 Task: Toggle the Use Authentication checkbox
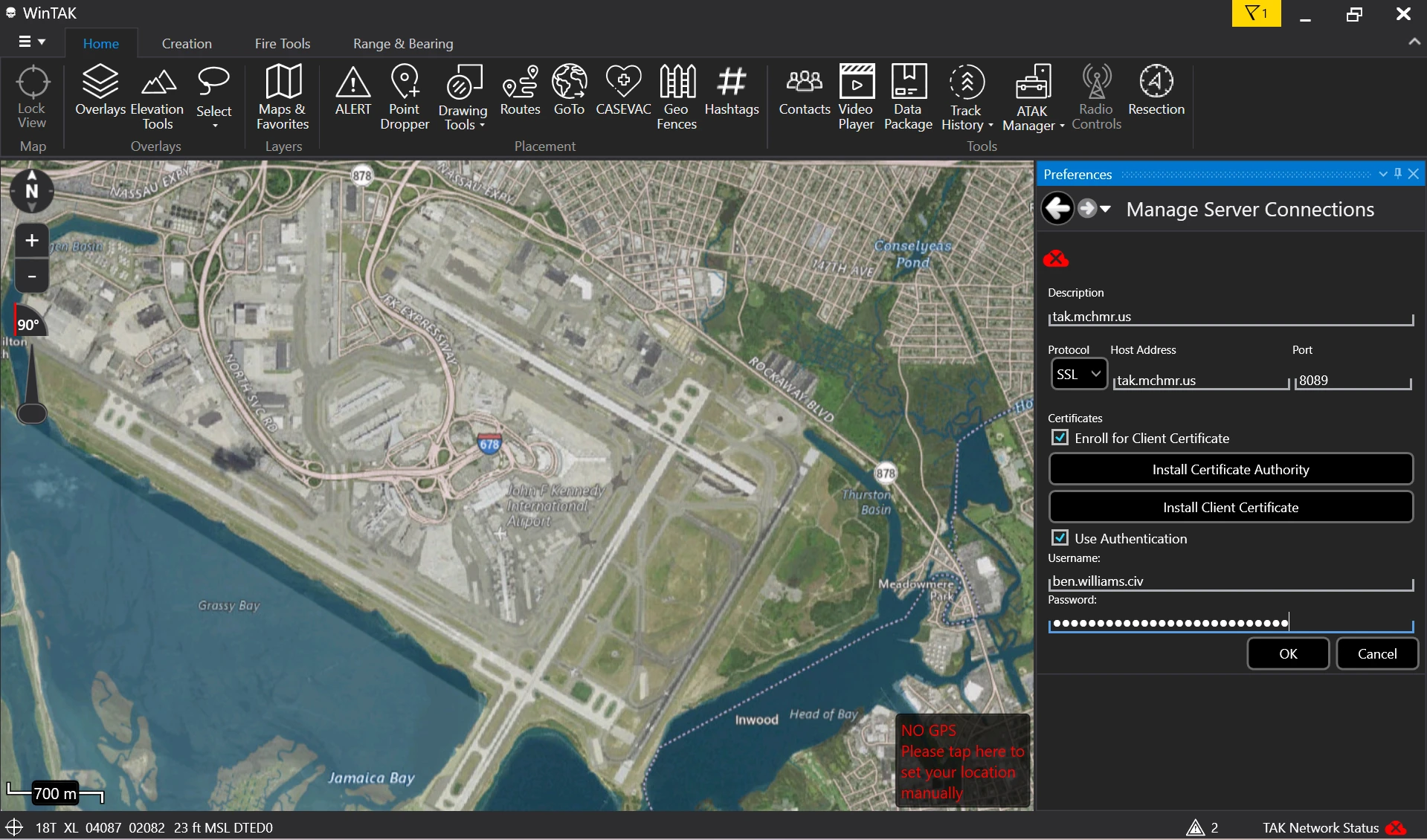coord(1060,537)
